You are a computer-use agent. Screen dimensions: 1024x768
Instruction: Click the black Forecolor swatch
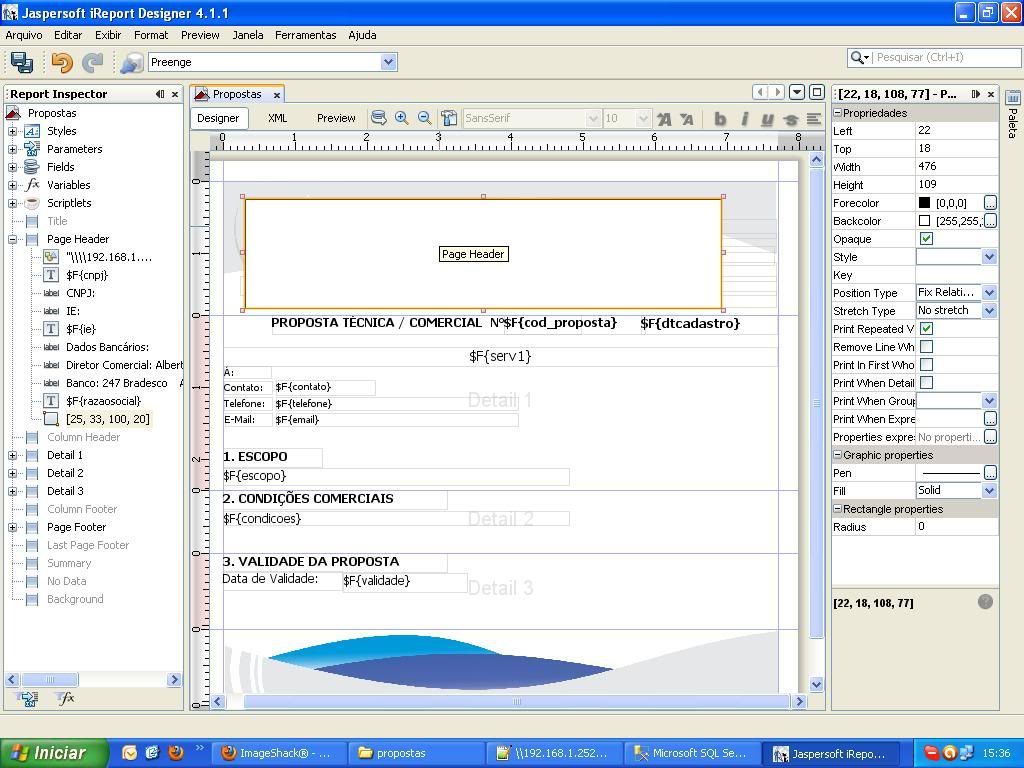924,203
